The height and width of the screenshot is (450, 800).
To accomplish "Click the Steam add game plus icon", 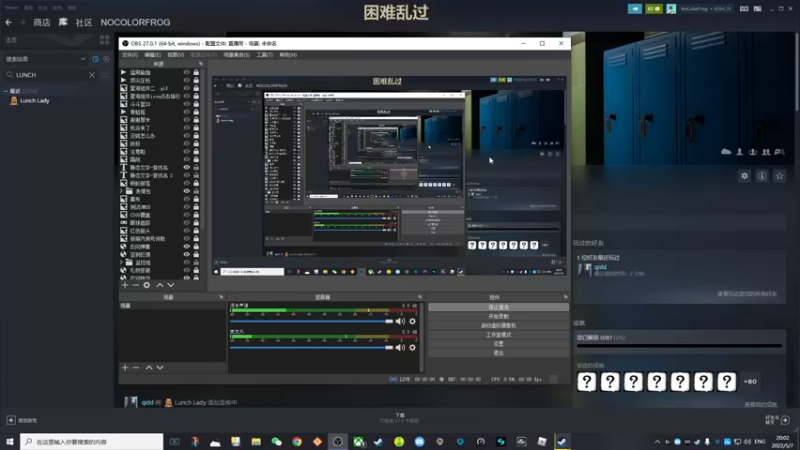I will coord(11,420).
